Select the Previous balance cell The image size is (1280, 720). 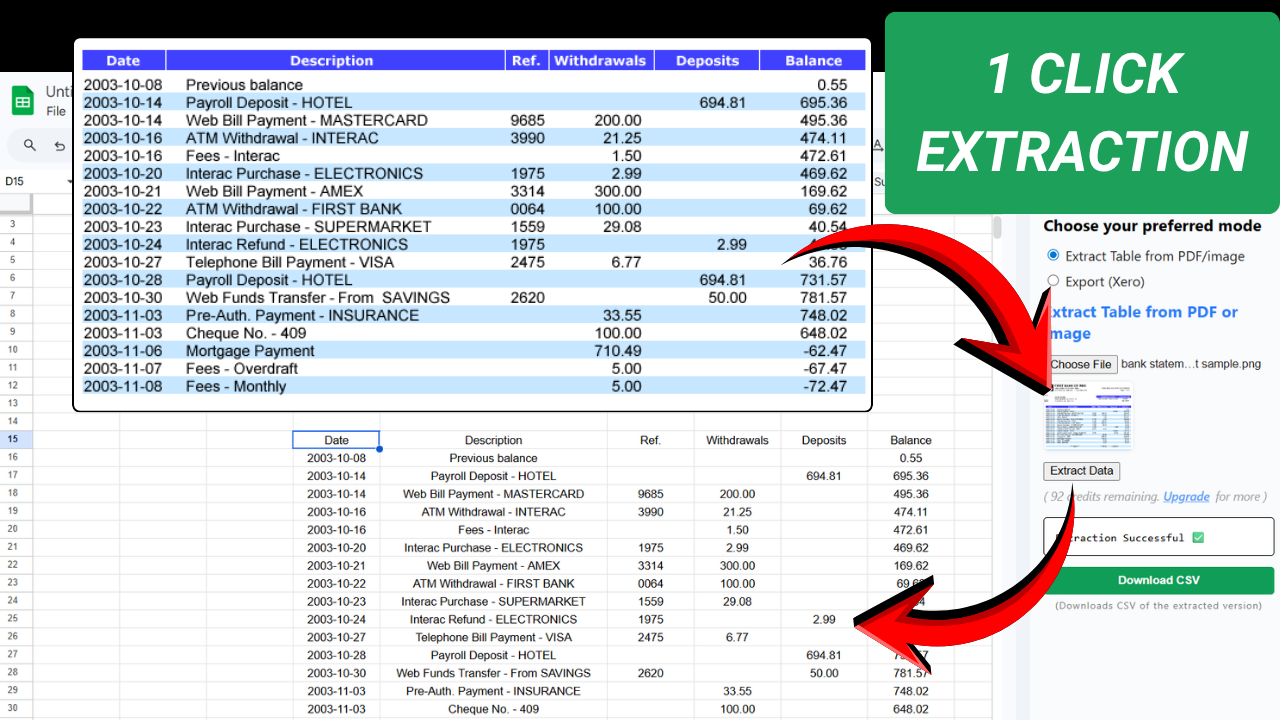coord(493,458)
